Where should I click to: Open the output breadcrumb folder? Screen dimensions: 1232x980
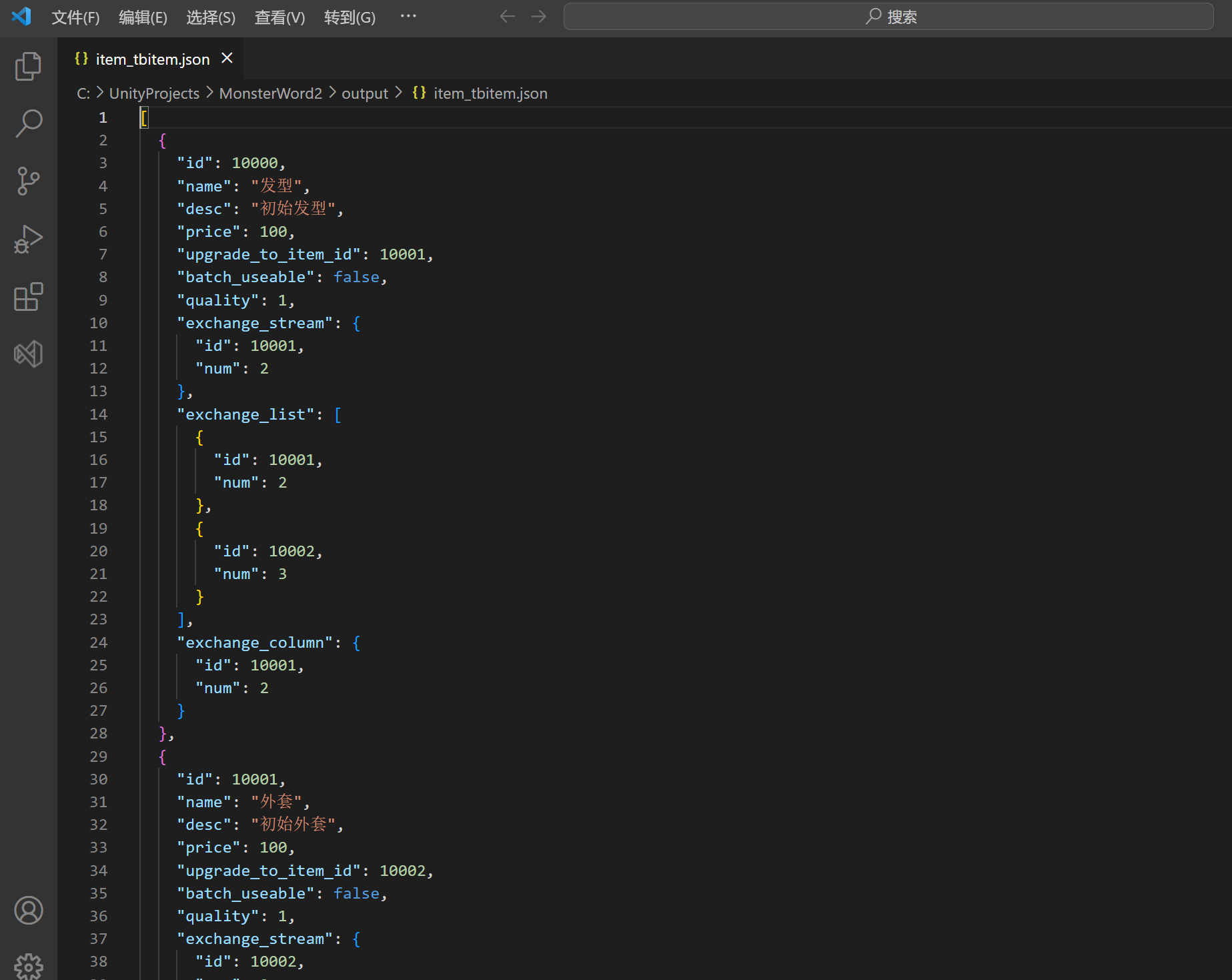click(x=365, y=93)
